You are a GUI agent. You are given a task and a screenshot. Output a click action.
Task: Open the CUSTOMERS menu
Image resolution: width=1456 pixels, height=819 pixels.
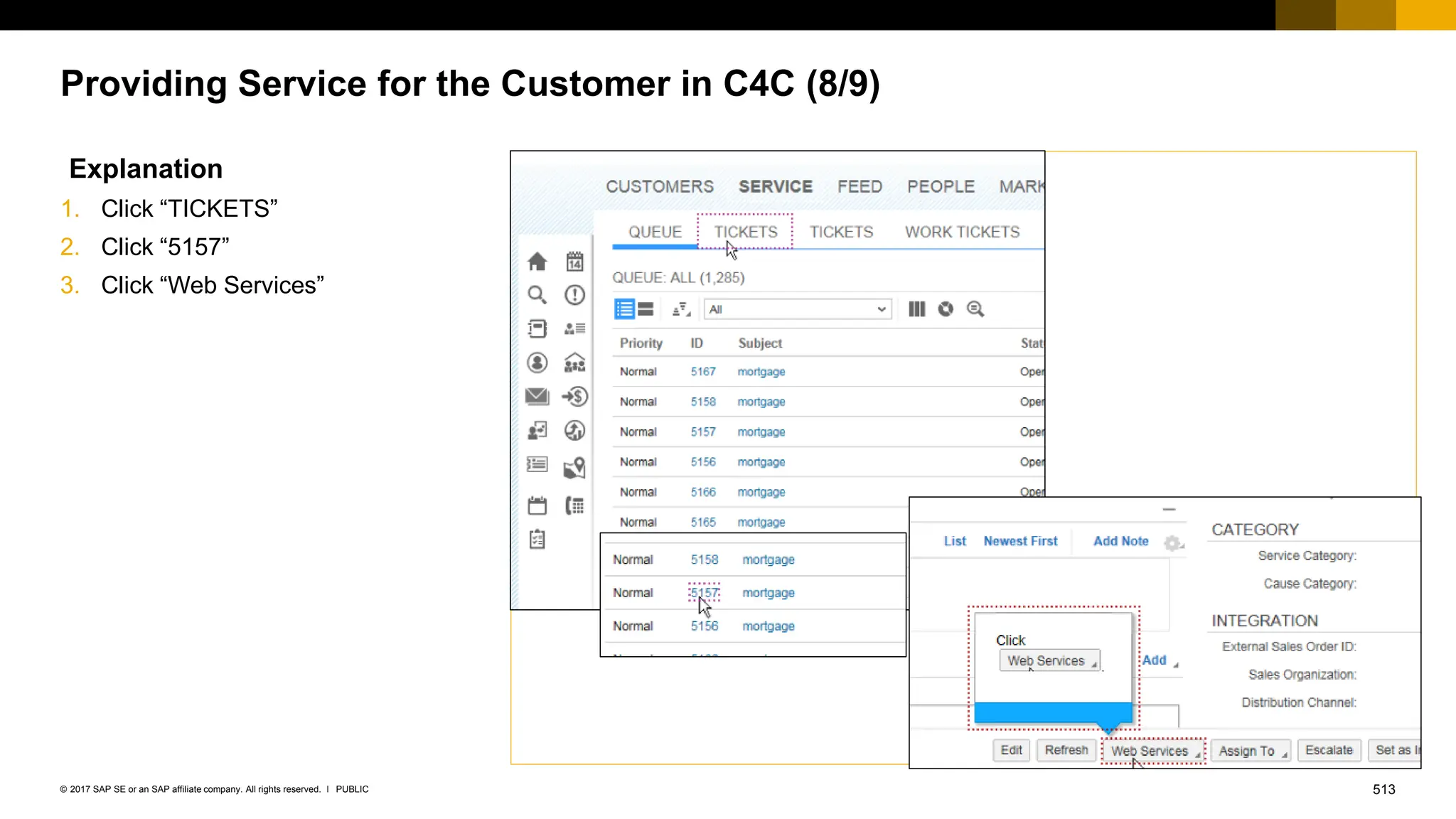click(x=660, y=186)
